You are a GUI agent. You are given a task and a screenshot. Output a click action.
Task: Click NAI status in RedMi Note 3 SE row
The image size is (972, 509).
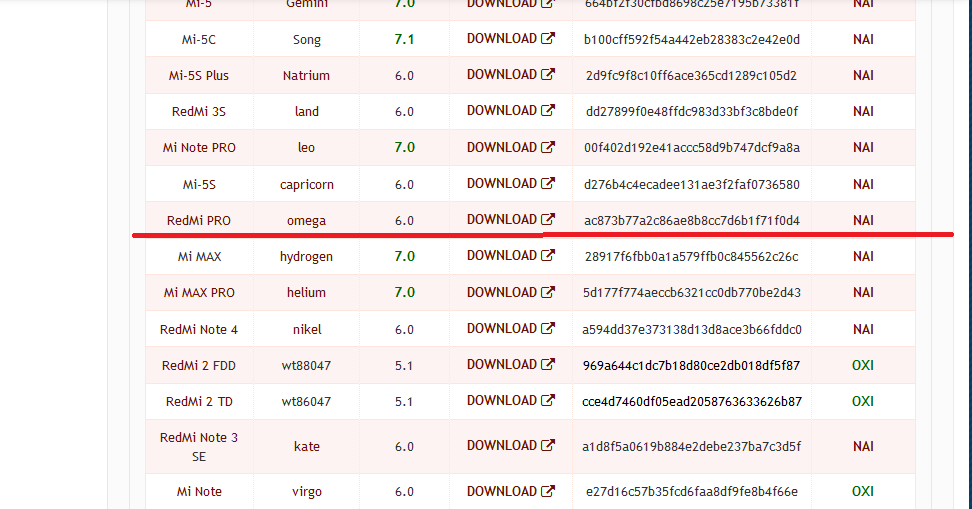tap(863, 446)
